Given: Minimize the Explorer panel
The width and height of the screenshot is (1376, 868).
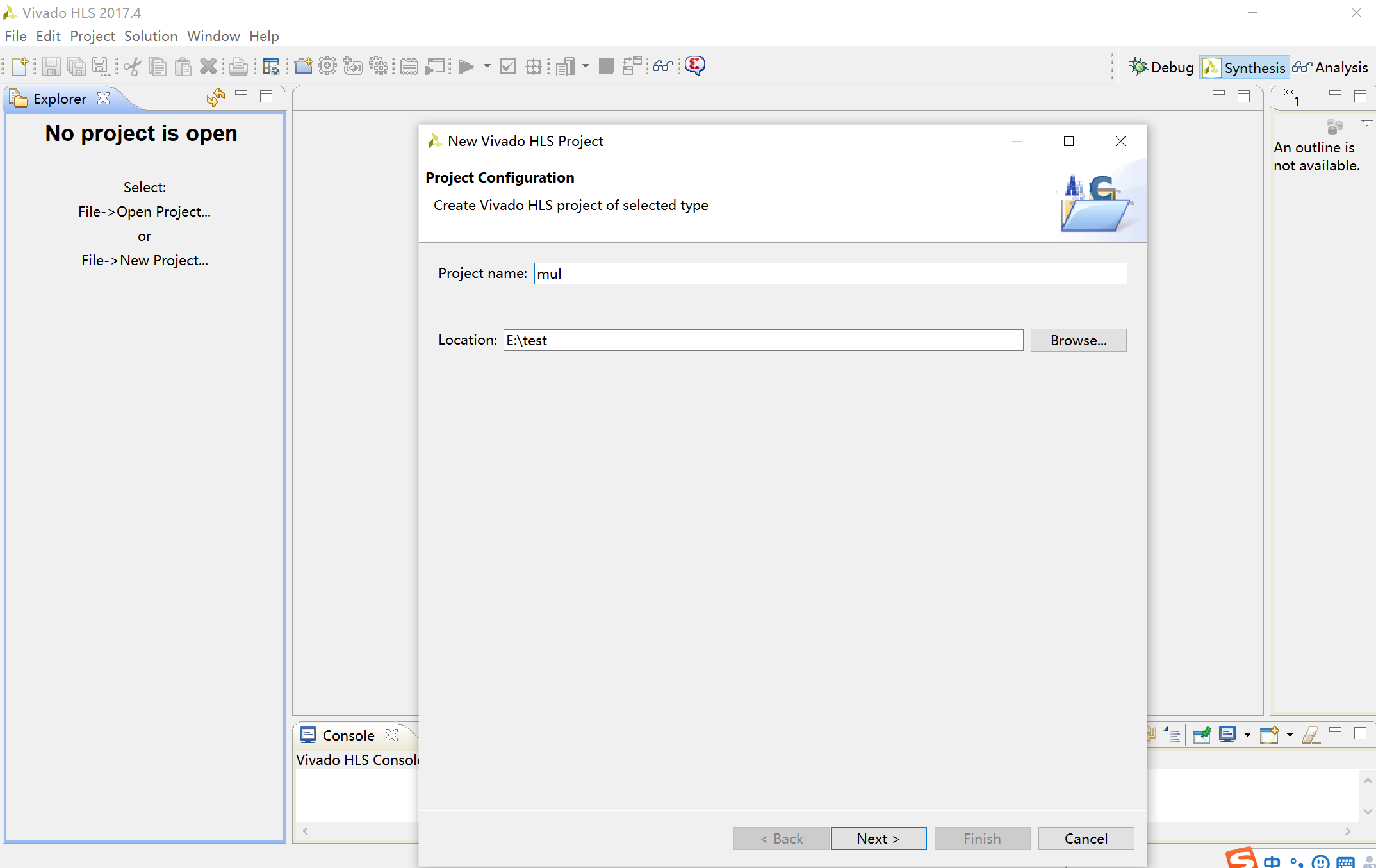Looking at the screenshot, I should (242, 94).
